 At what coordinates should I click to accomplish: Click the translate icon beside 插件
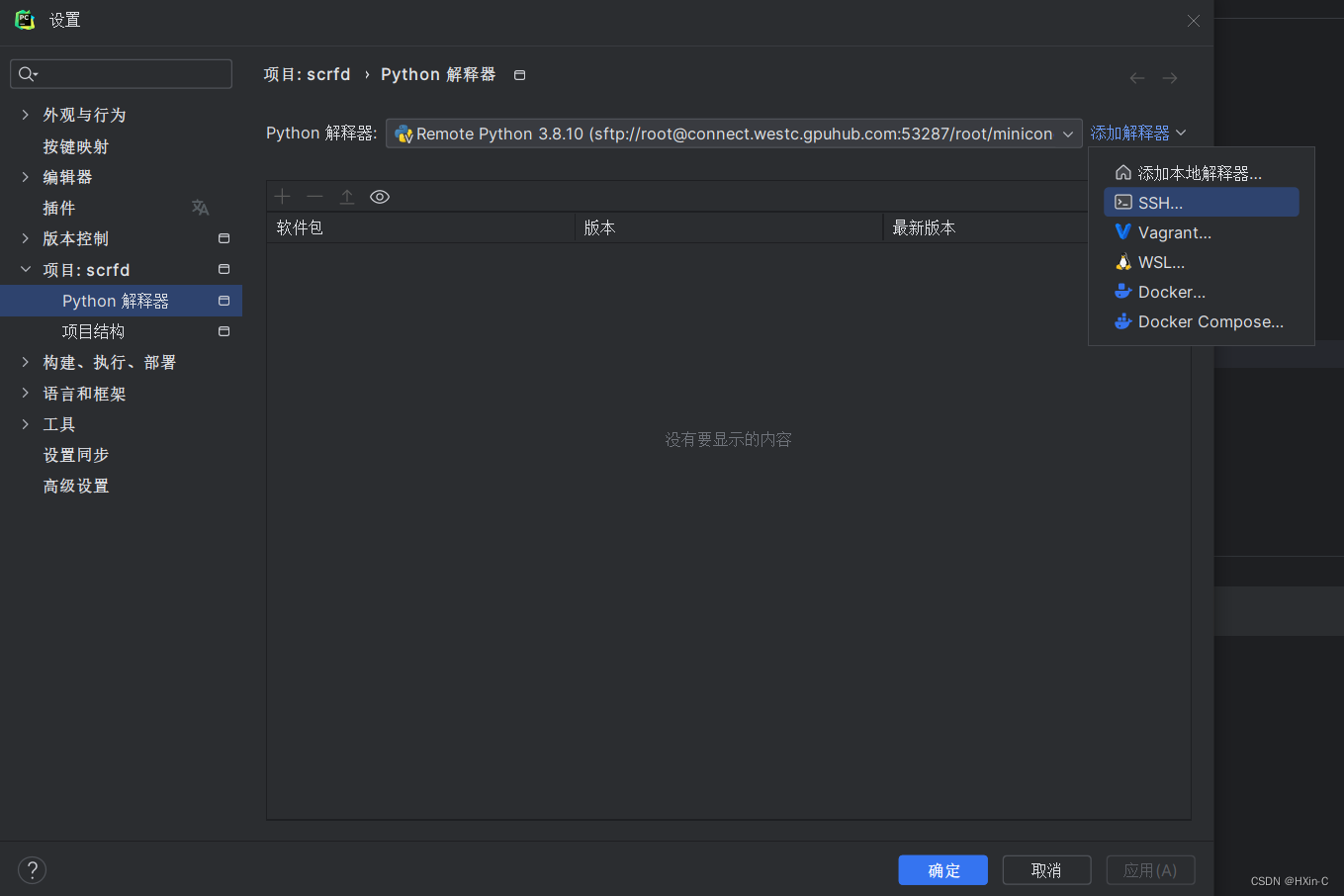201,208
